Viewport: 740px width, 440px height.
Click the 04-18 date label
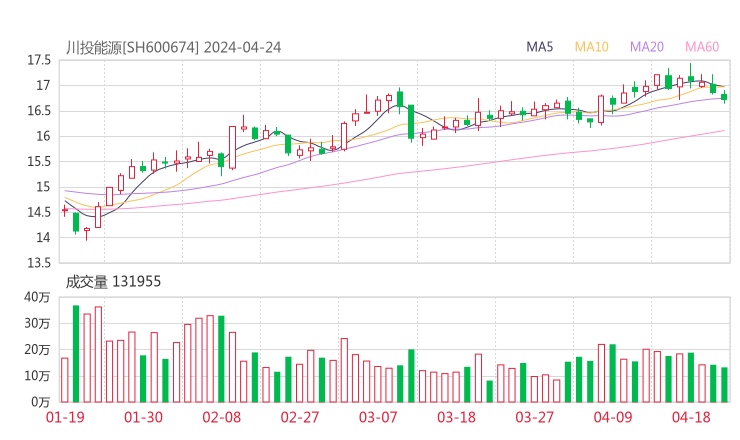tap(690, 417)
